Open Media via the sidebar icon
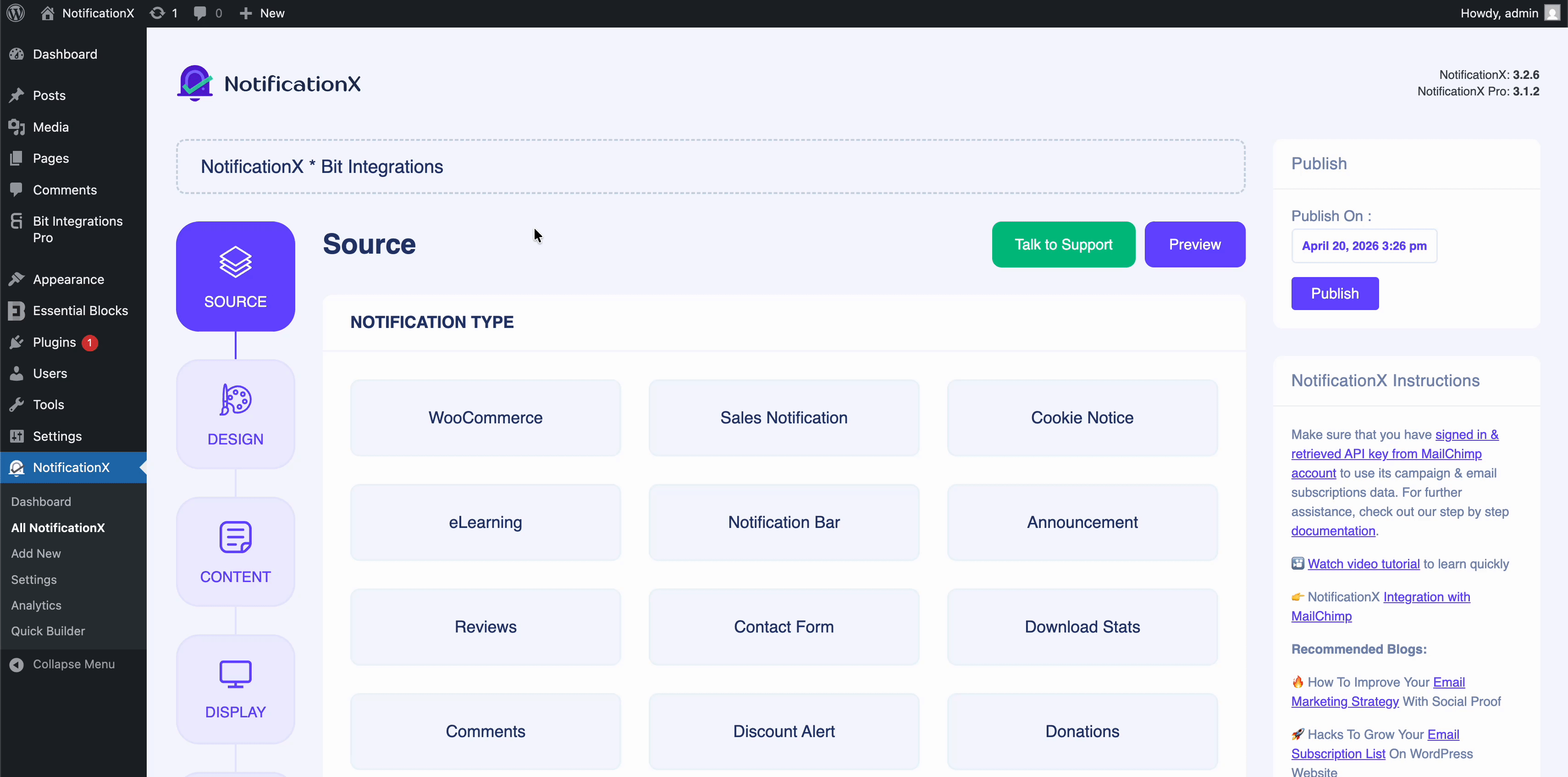1568x777 pixels. 17,127
